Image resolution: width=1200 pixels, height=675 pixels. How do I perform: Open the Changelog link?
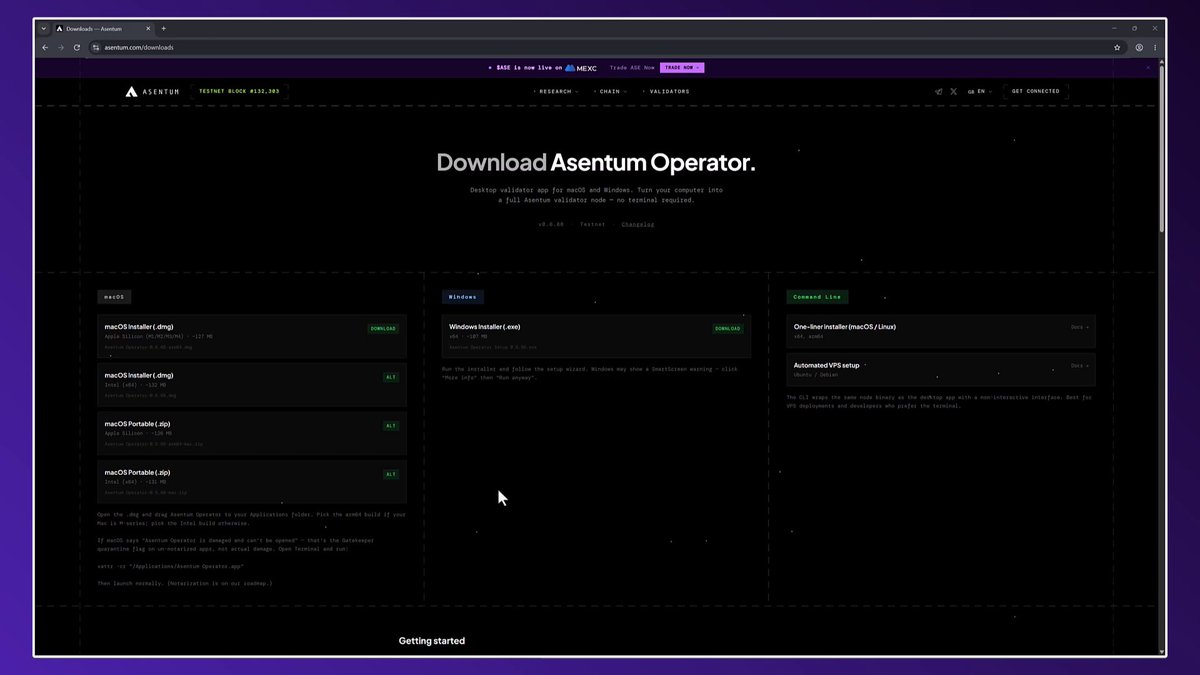[638, 224]
